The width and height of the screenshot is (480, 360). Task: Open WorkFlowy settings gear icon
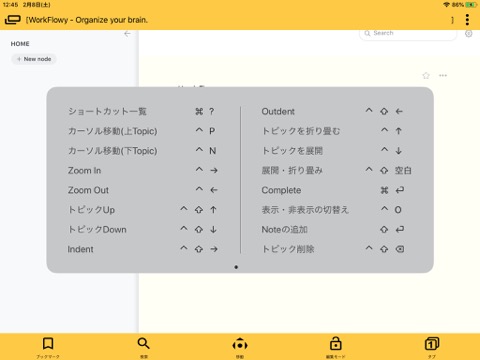point(468,34)
